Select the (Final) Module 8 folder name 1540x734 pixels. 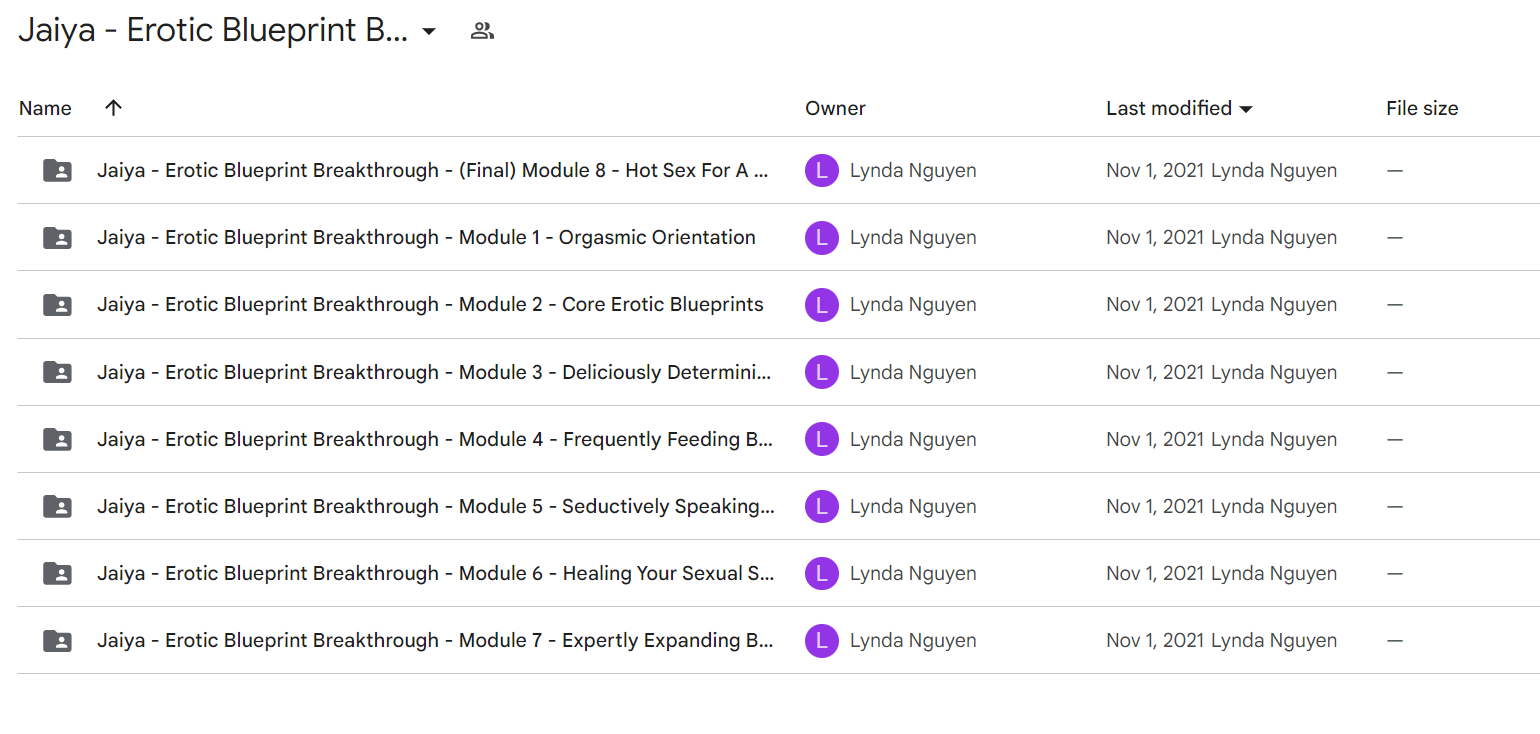(433, 171)
